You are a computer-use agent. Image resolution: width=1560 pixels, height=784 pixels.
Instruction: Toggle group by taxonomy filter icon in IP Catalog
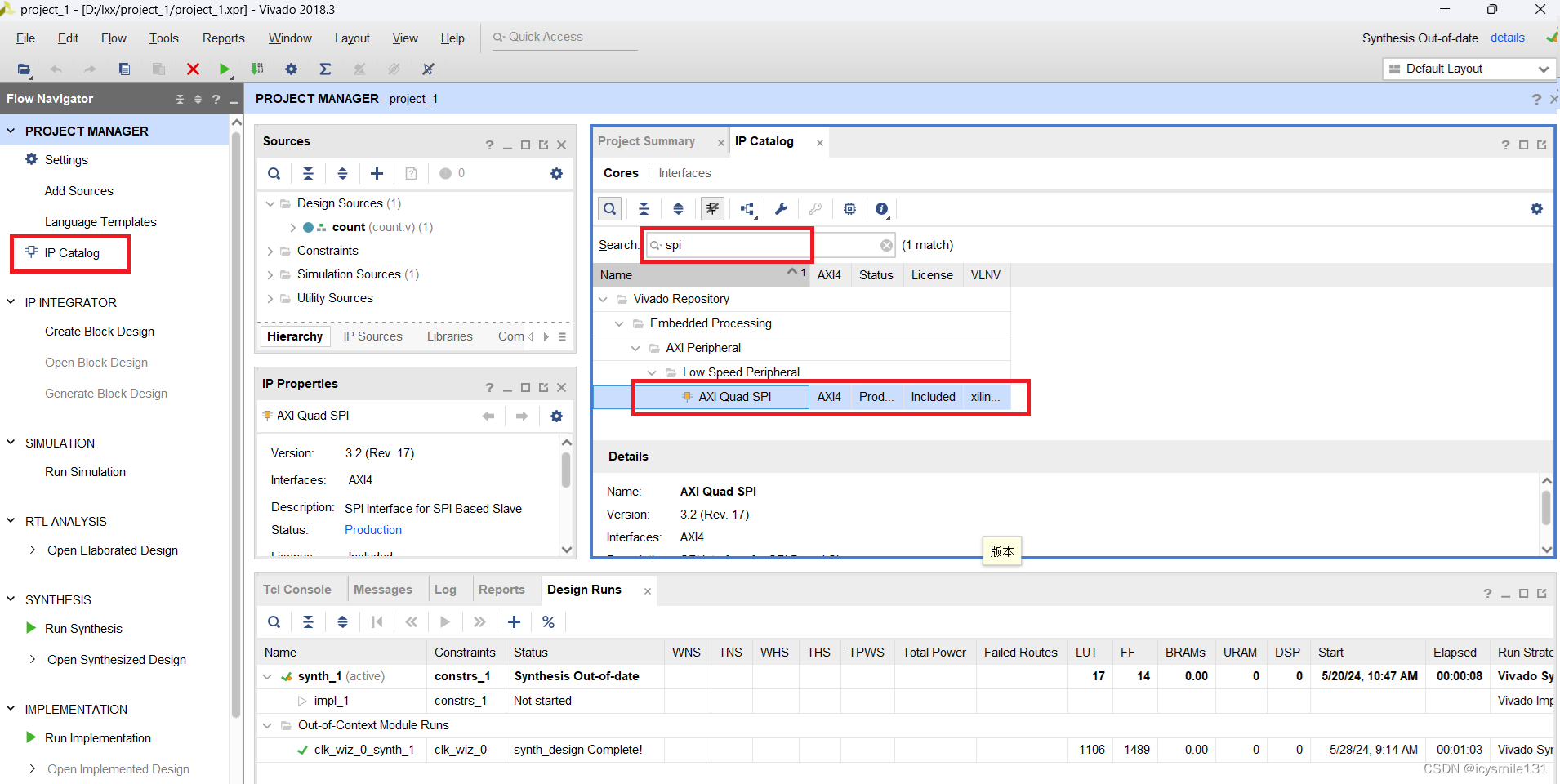(712, 209)
